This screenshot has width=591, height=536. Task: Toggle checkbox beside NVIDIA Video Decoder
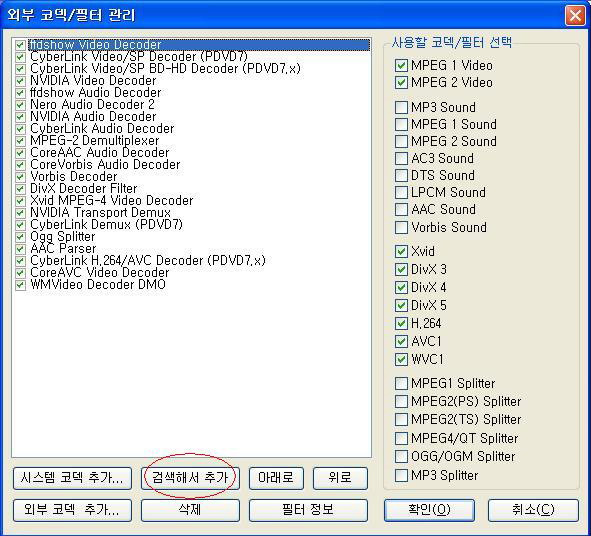tap(20, 81)
